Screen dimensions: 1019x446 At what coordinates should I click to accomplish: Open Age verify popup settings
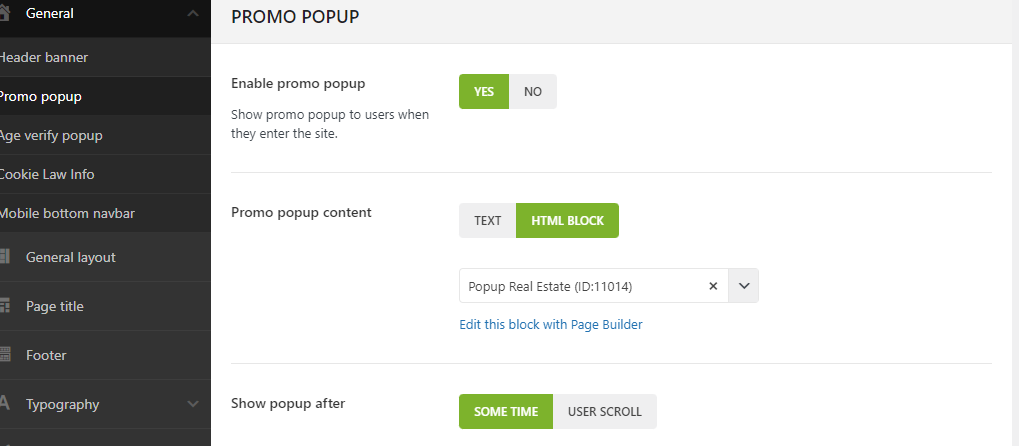pos(52,135)
